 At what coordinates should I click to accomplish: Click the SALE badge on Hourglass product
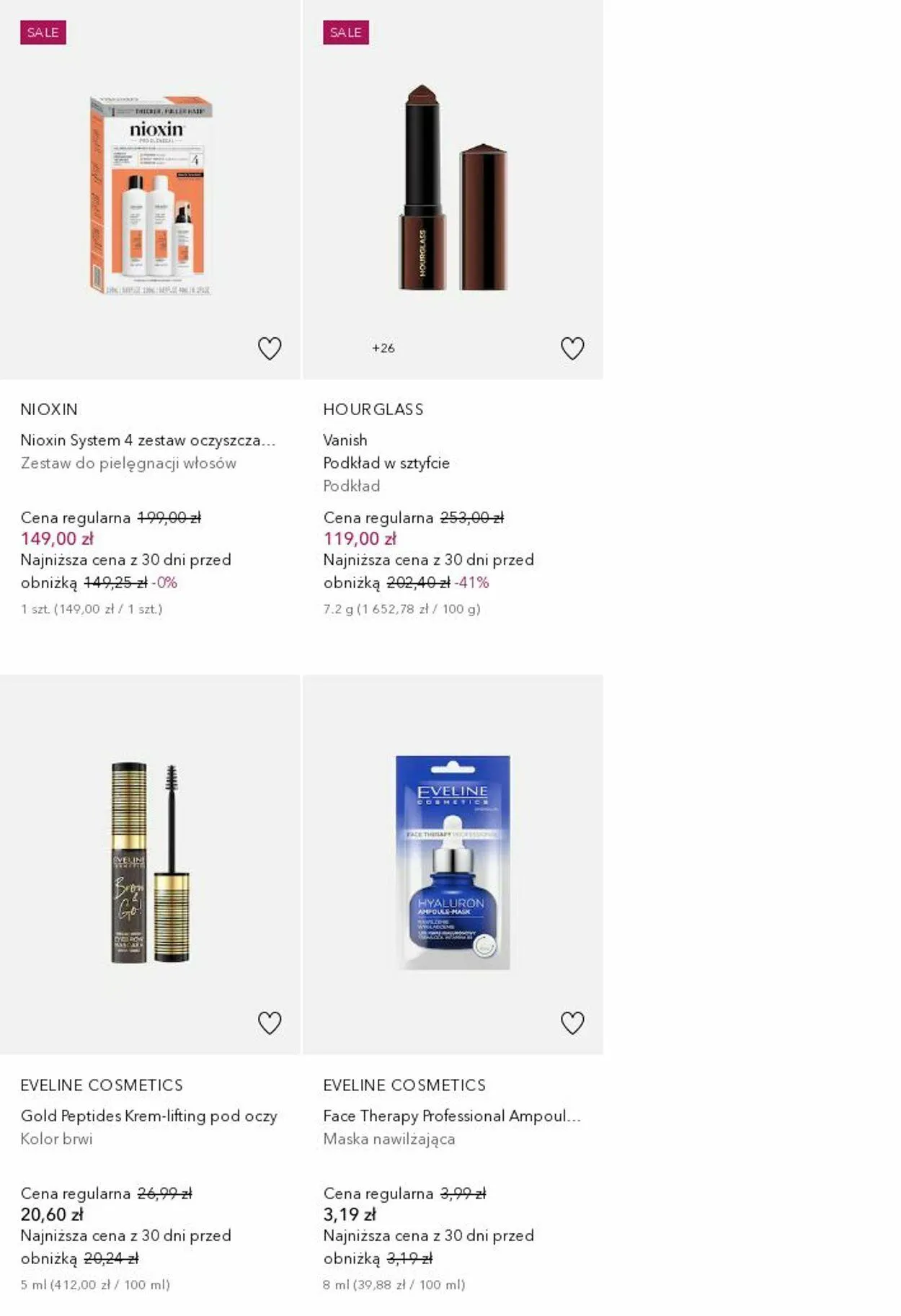[346, 32]
